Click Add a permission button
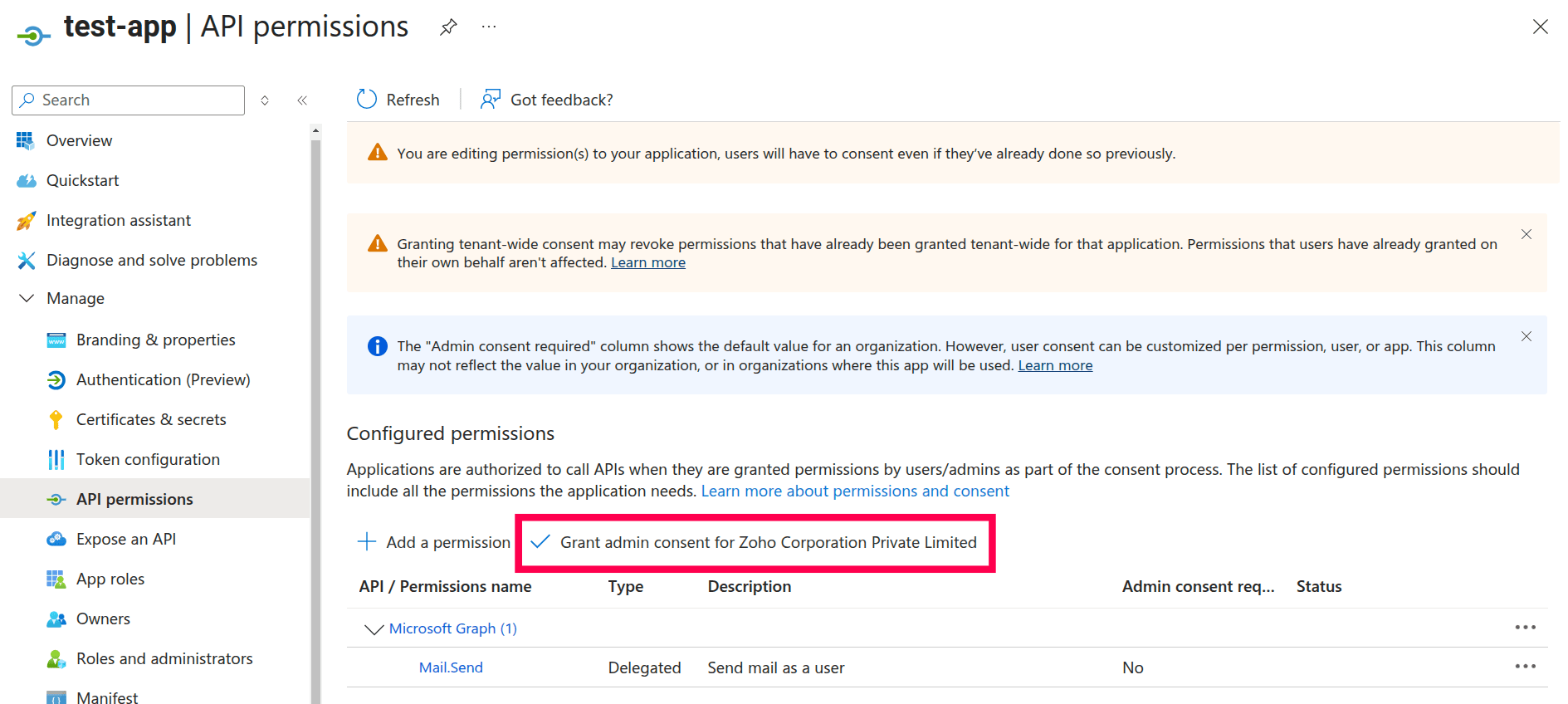1568x704 pixels. (434, 542)
